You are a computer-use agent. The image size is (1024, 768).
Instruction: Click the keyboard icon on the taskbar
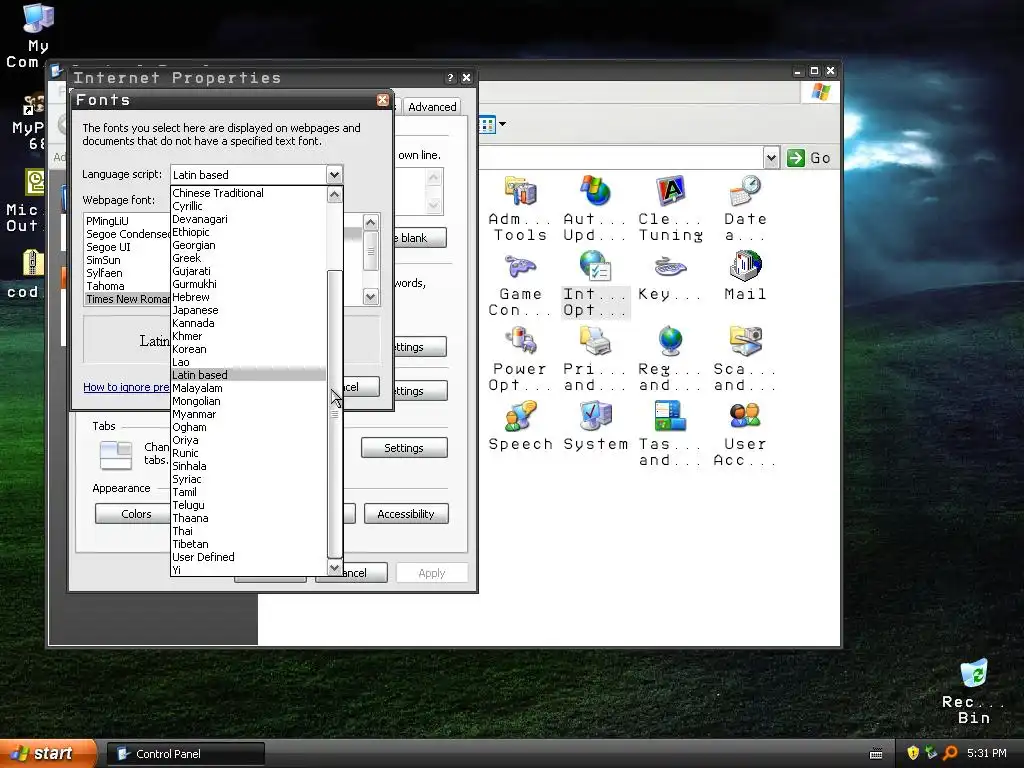[876, 754]
